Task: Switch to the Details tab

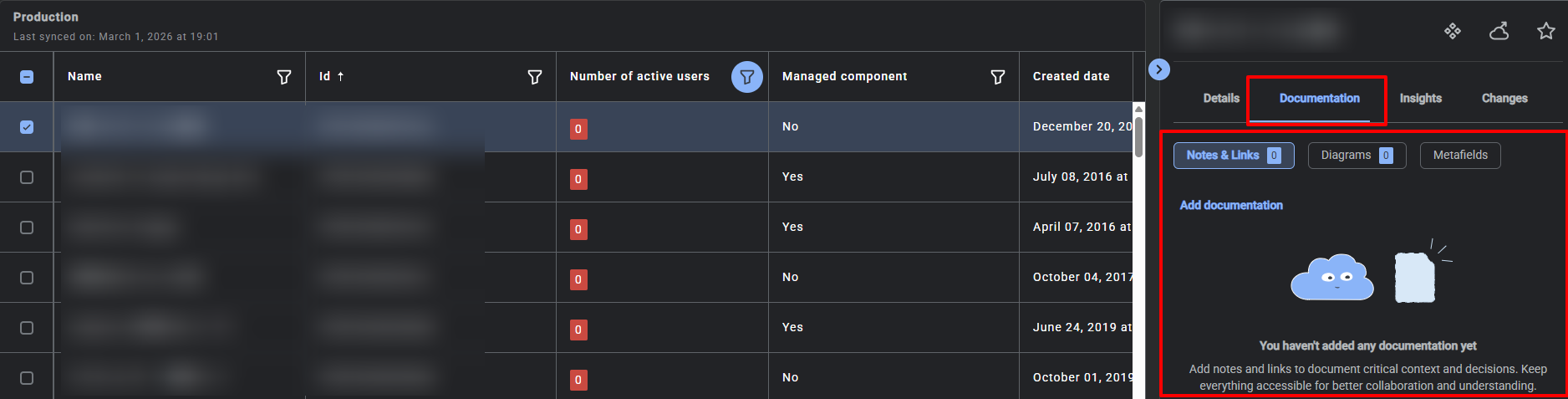Action: point(1221,99)
